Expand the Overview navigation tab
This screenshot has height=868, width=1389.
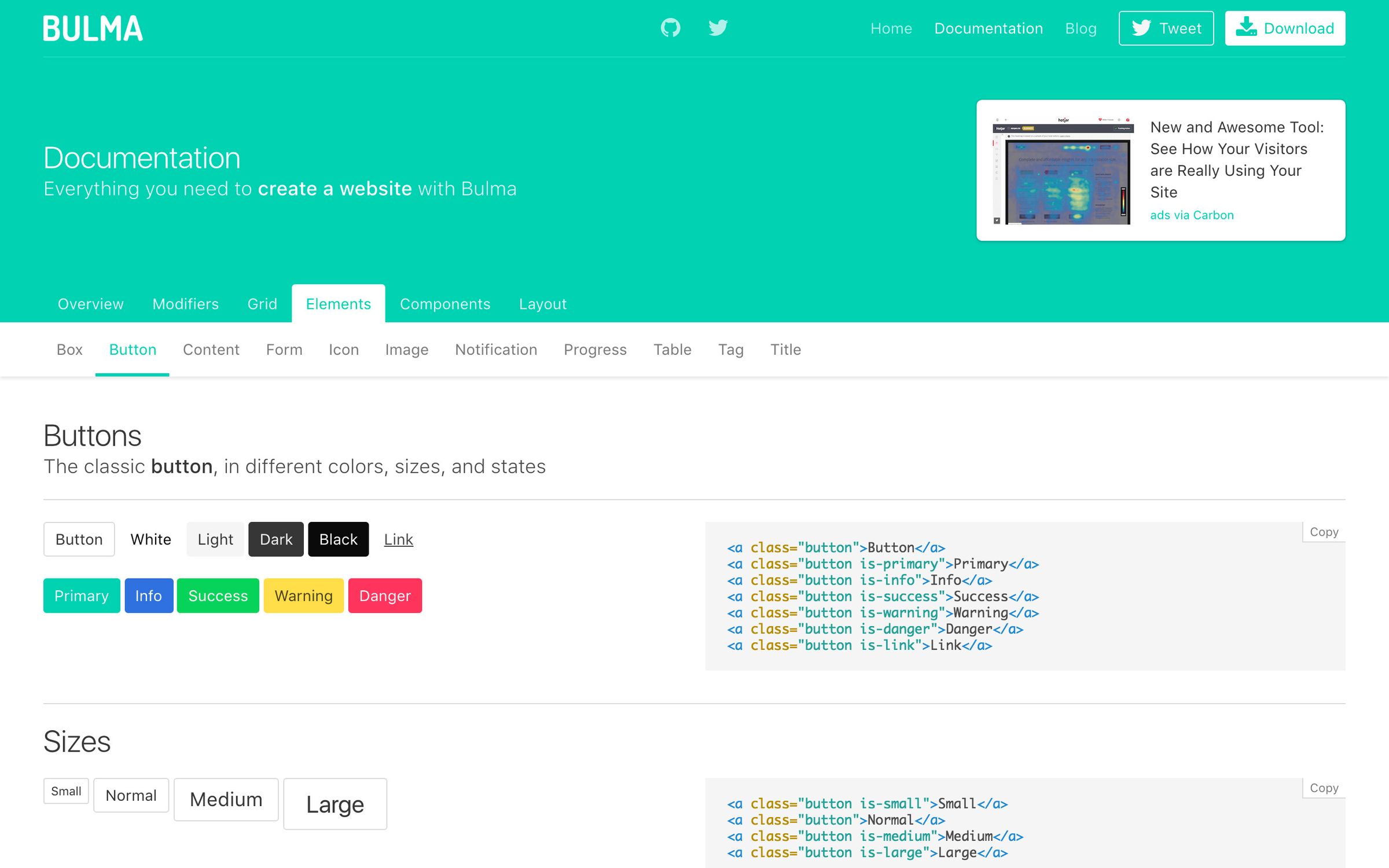click(x=91, y=304)
